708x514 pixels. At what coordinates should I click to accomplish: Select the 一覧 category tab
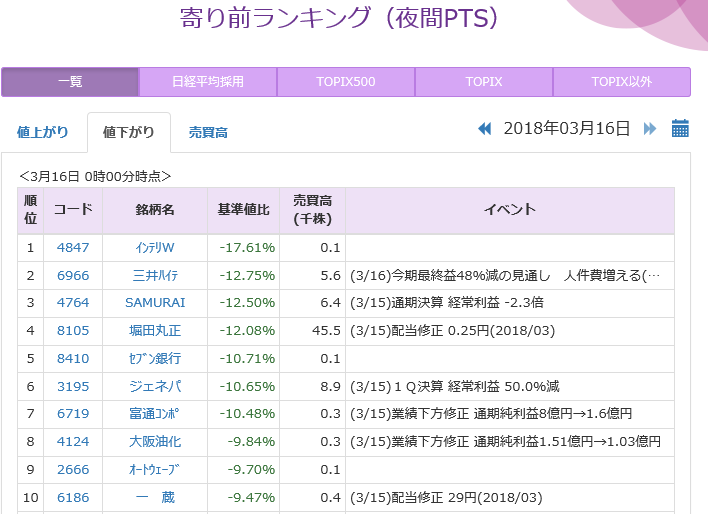70,82
